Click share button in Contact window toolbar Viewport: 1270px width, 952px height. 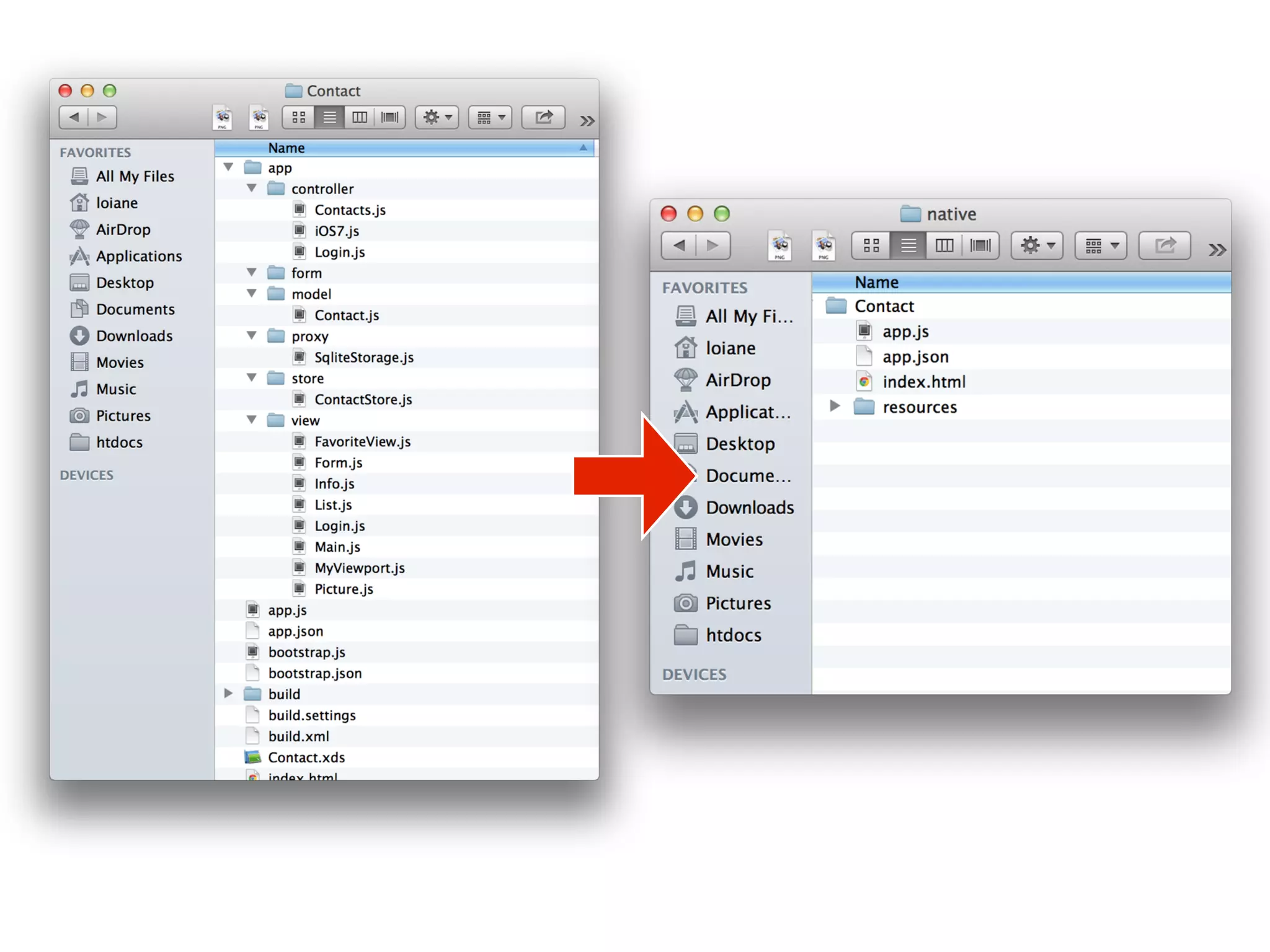[543, 117]
